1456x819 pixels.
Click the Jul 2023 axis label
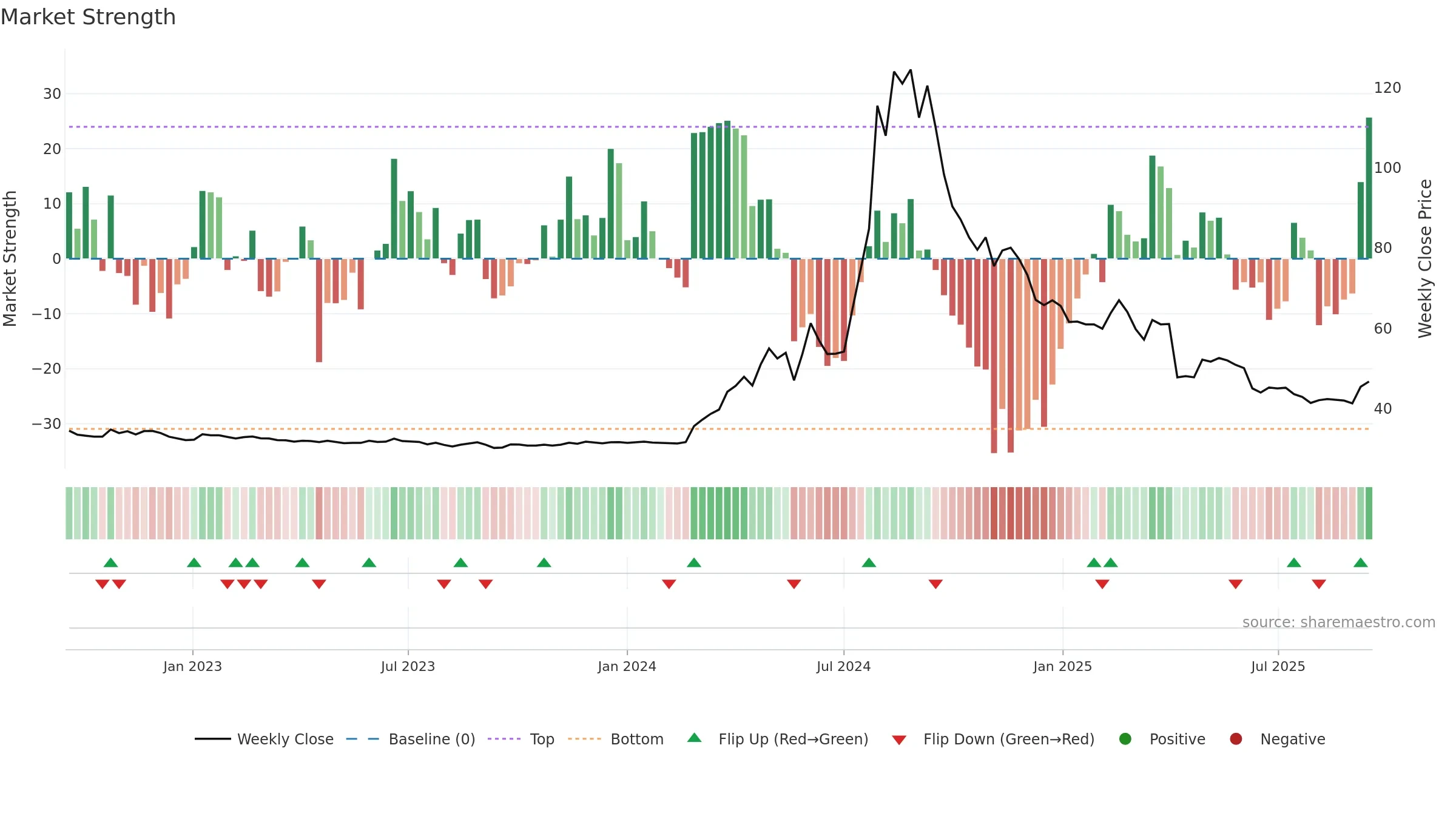pyautogui.click(x=408, y=666)
